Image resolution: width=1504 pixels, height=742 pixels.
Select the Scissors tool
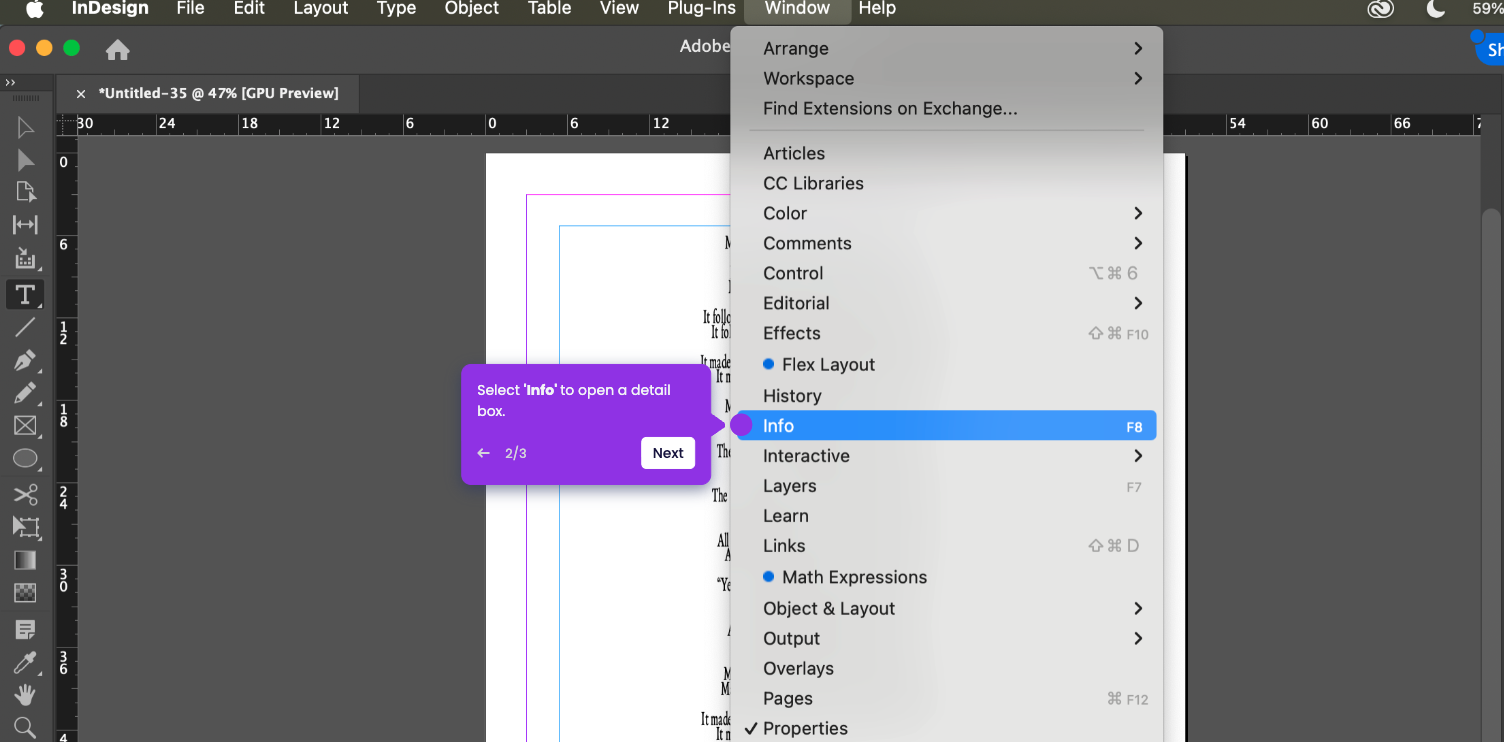pos(25,494)
